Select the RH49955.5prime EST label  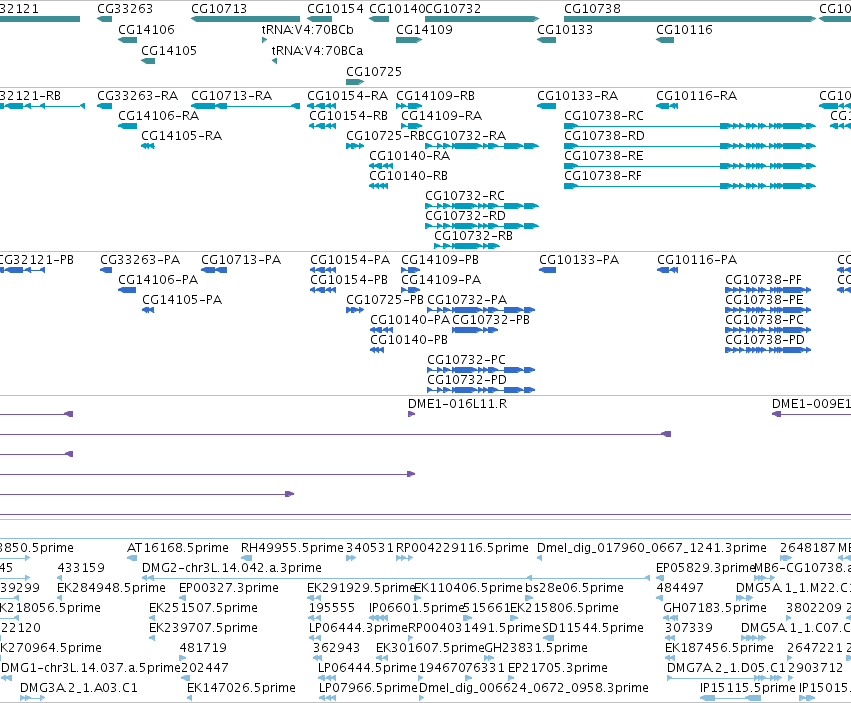coord(292,548)
